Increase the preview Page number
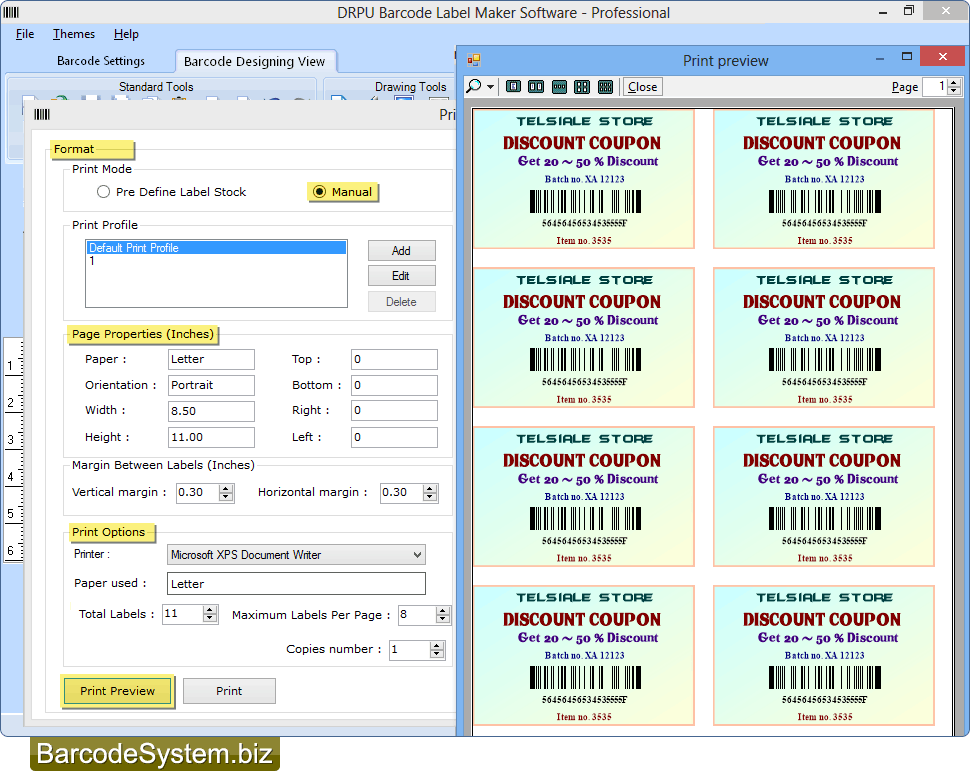The width and height of the screenshot is (970, 771). click(954, 82)
